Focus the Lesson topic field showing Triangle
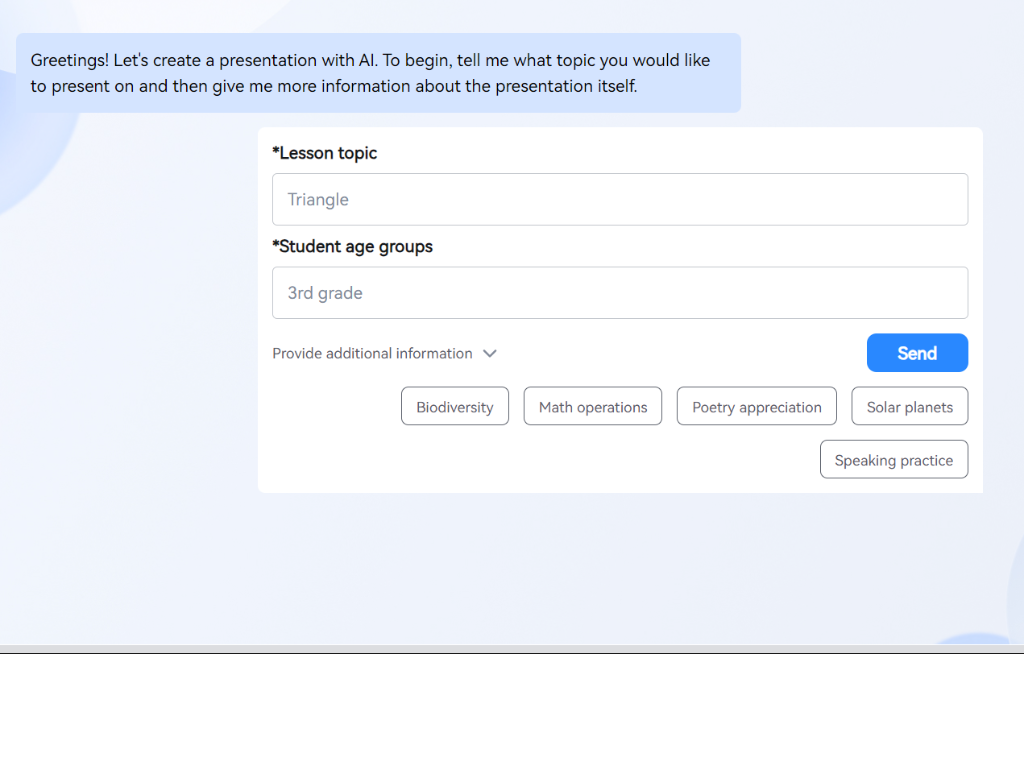This screenshot has height=768, width=1024. point(619,200)
